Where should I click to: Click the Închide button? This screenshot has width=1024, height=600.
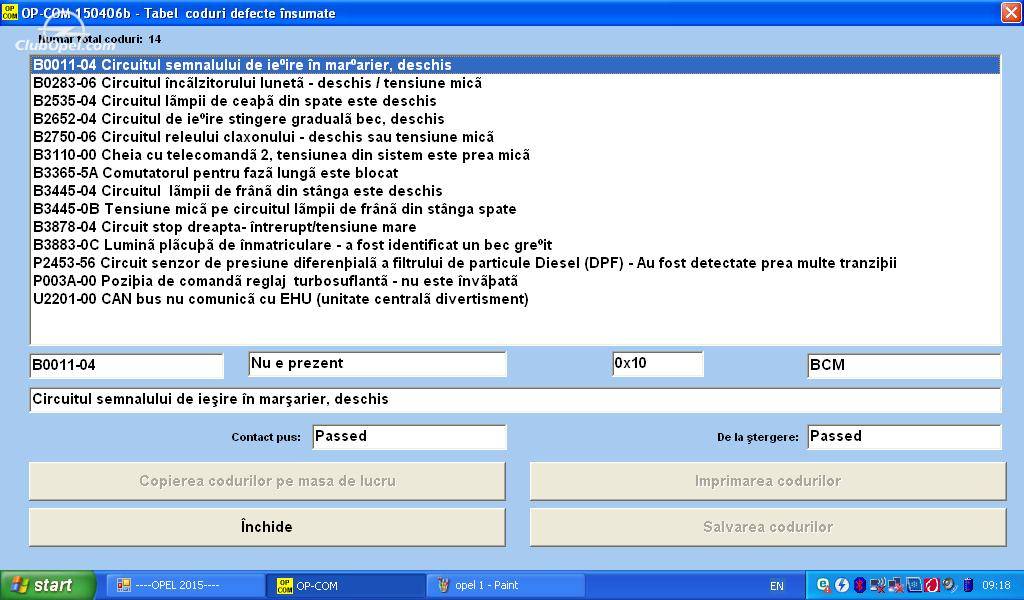(x=267, y=527)
